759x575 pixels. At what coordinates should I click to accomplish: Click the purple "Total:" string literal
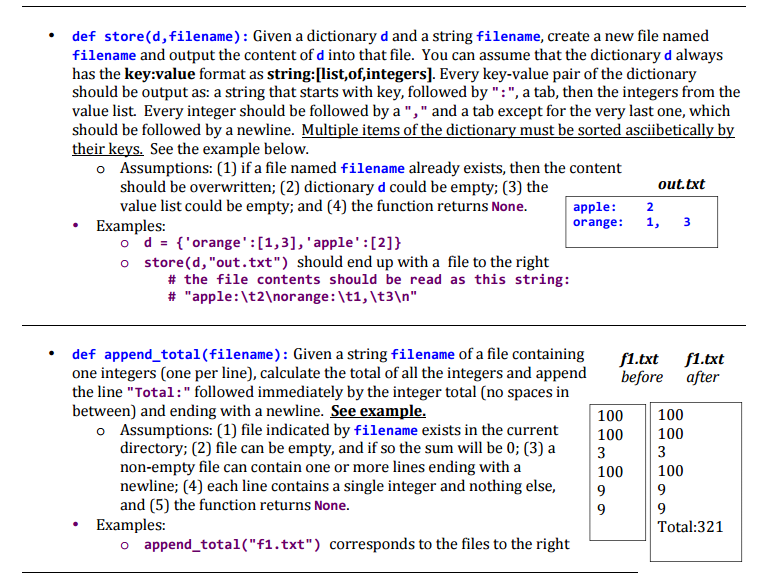(x=158, y=392)
